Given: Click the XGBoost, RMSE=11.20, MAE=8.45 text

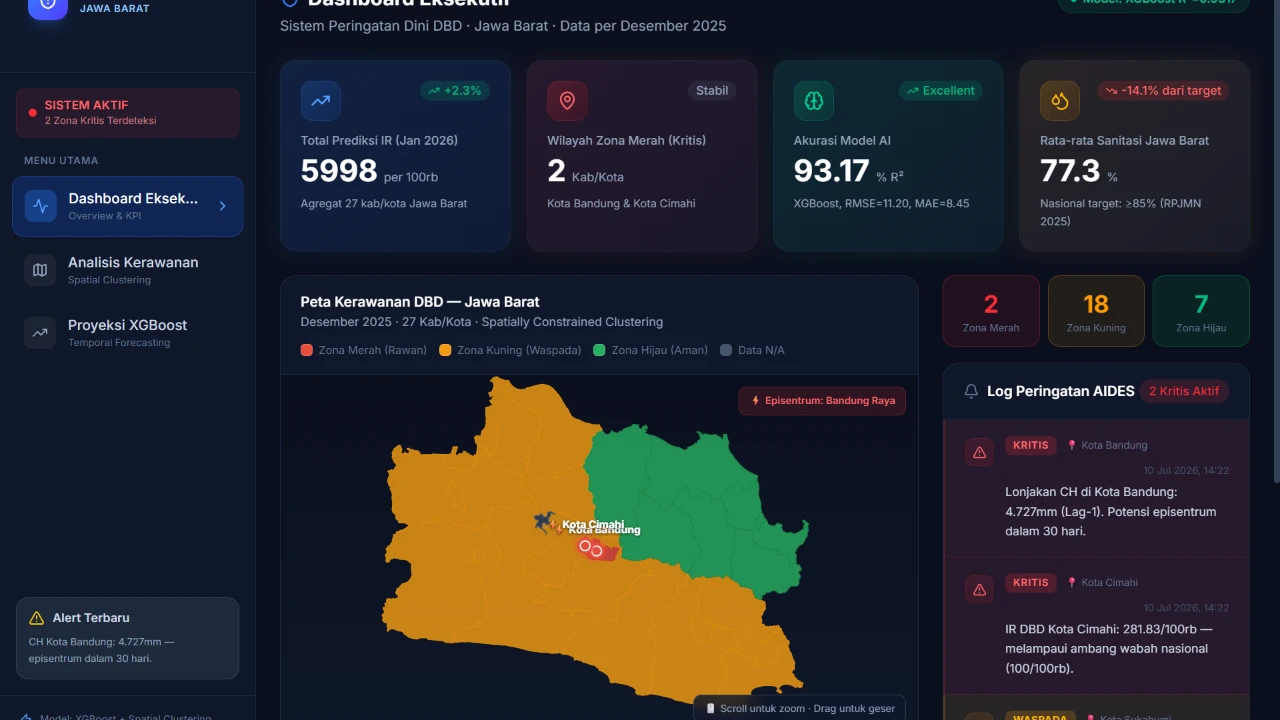Looking at the screenshot, I should click(x=882, y=203).
